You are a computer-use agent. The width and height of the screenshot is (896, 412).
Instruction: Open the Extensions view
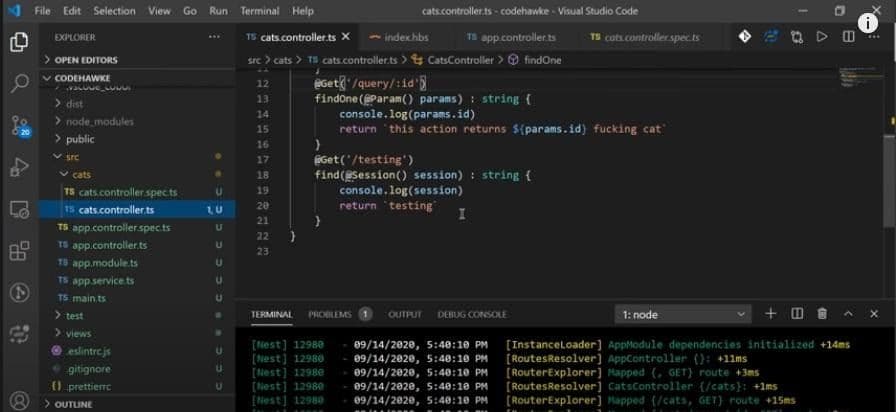click(x=19, y=252)
